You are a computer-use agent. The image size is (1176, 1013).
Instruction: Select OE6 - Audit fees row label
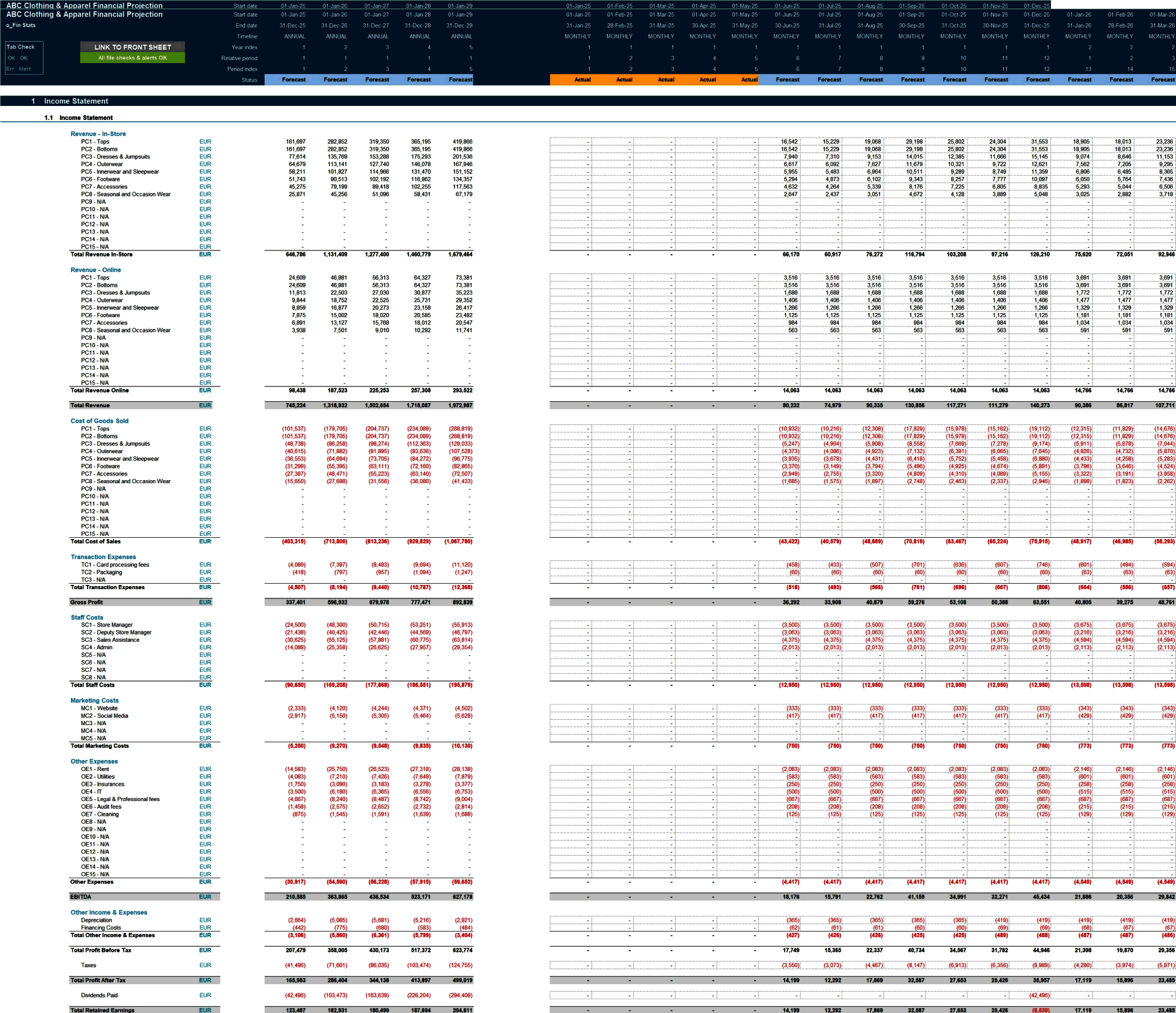[101, 807]
